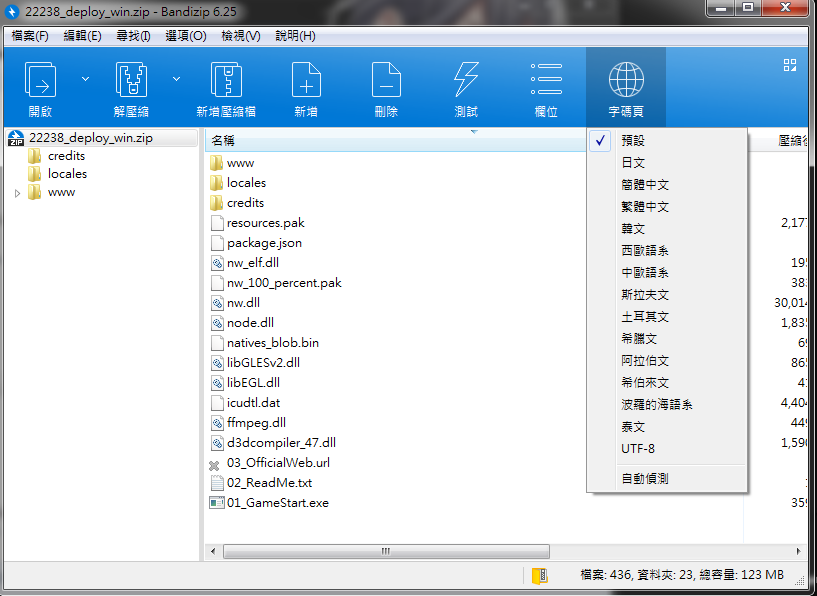Screen dimensions: 817x596
Task: Select the www folder icon in file list
Action: coord(217,163)
